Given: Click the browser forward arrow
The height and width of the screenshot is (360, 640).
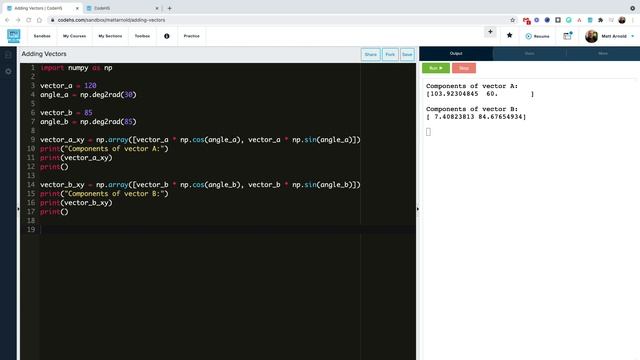Looking at the screenshot, I should 18,20.
